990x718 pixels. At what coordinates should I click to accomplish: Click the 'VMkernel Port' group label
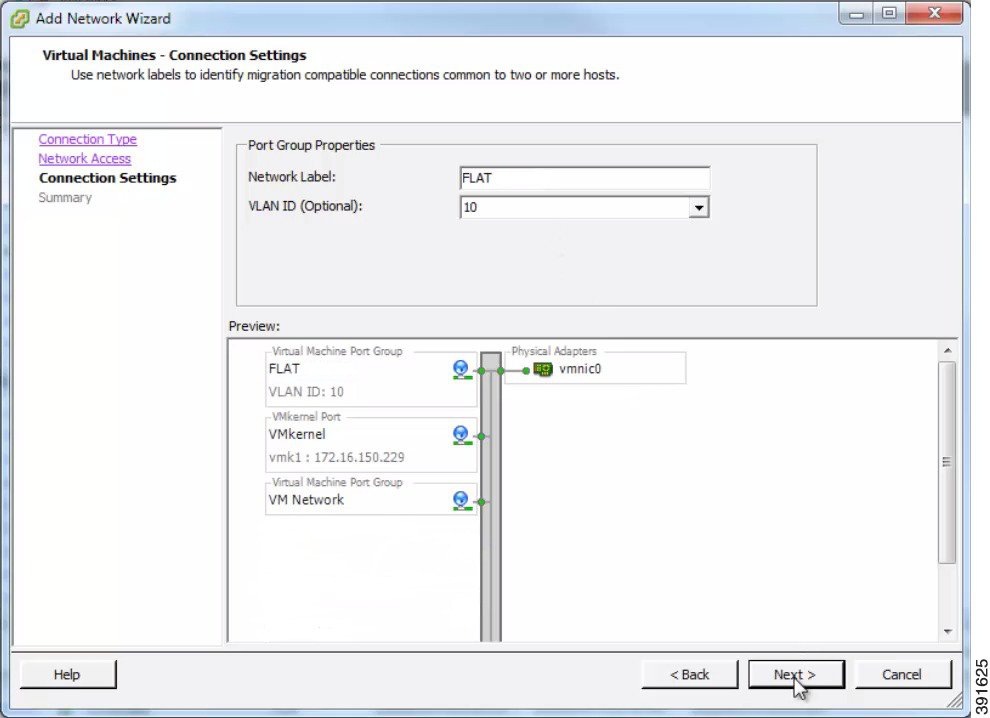306,417
